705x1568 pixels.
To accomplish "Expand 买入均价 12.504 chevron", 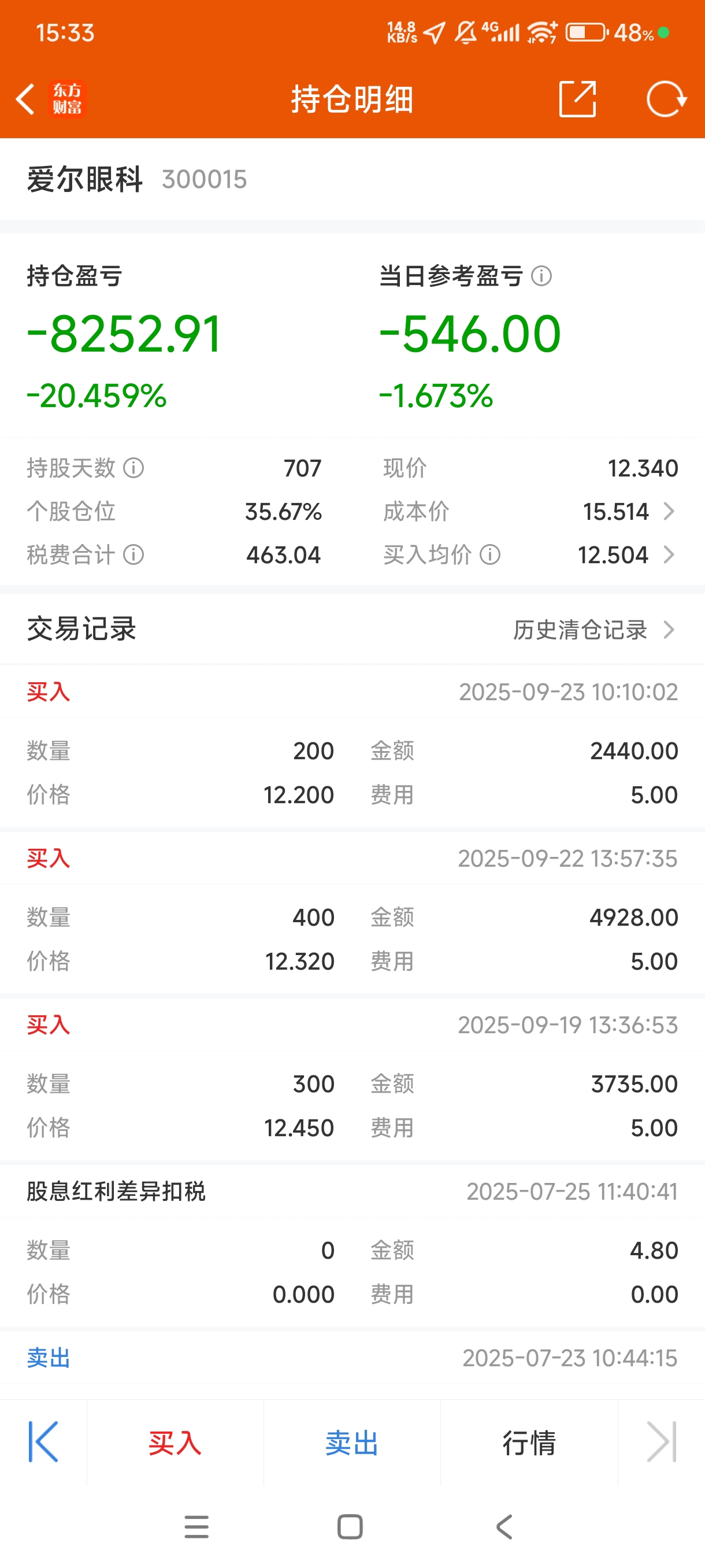I will (x=669, y=554).
